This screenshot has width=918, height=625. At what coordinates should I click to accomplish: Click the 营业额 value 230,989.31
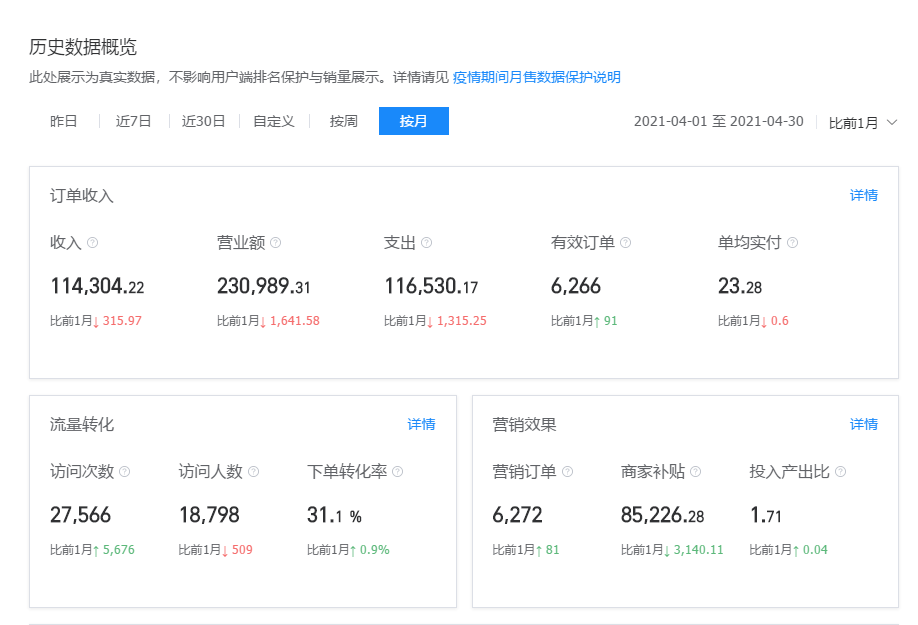(263, 286)
